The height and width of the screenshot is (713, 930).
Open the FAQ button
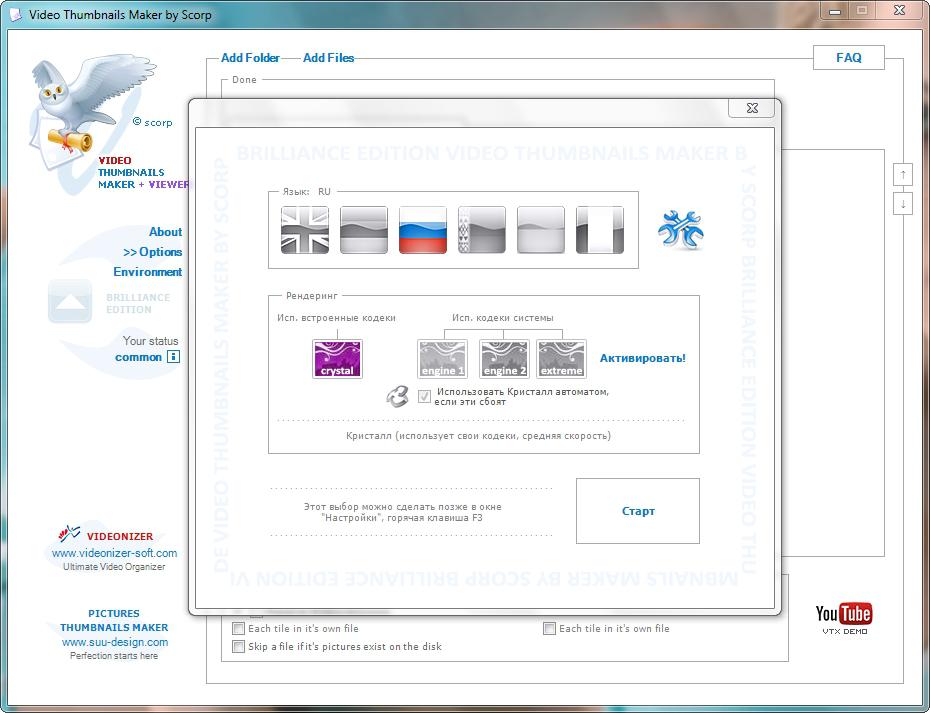pos(848,58)
